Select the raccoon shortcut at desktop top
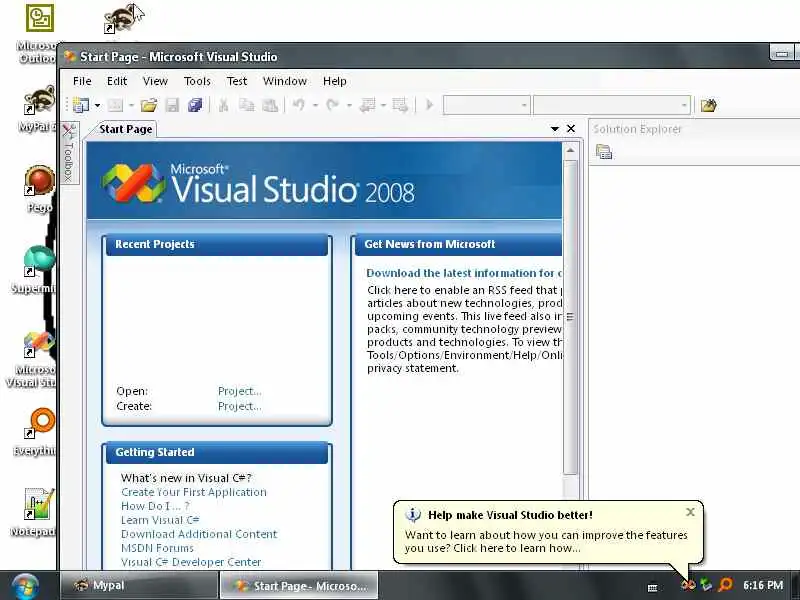 tap(123, 18)
